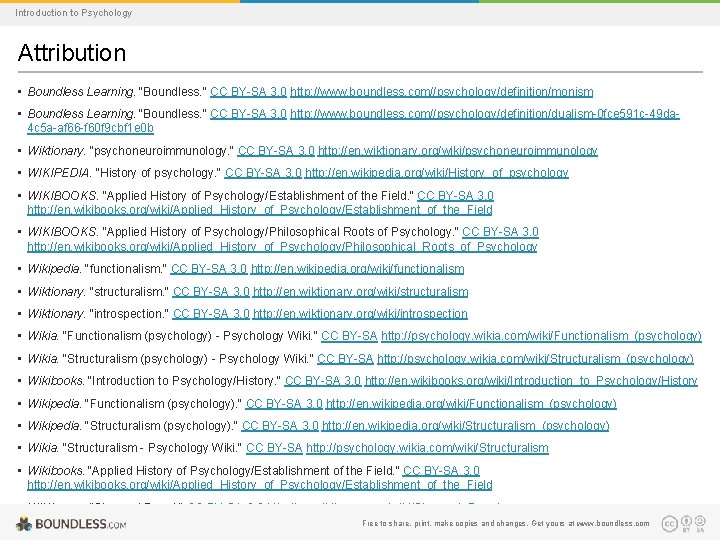
Task: Open the wiktionary introspection link
Action: (360, 314)
